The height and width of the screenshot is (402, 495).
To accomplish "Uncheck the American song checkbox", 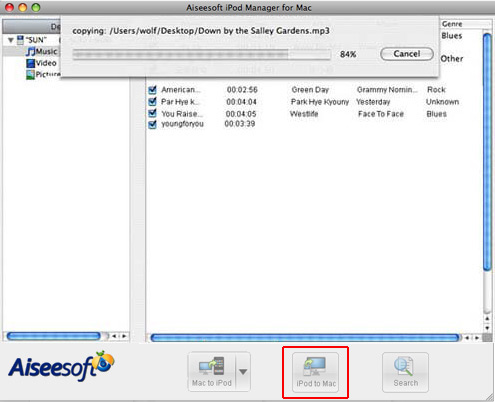I will coord(152,90).
